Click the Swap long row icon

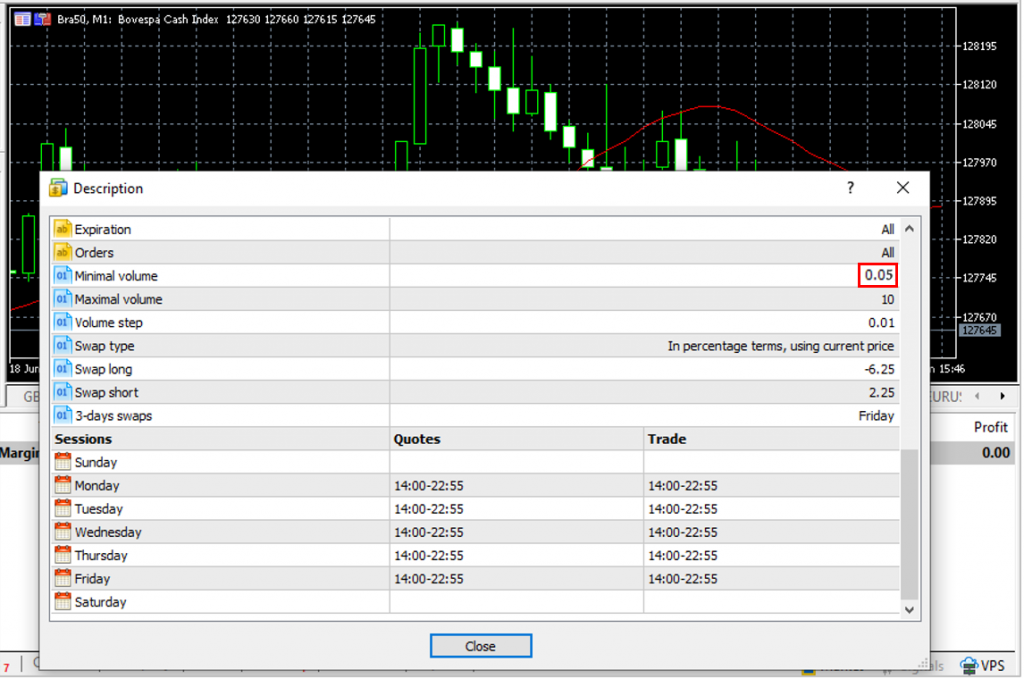(x=63, y=369)
